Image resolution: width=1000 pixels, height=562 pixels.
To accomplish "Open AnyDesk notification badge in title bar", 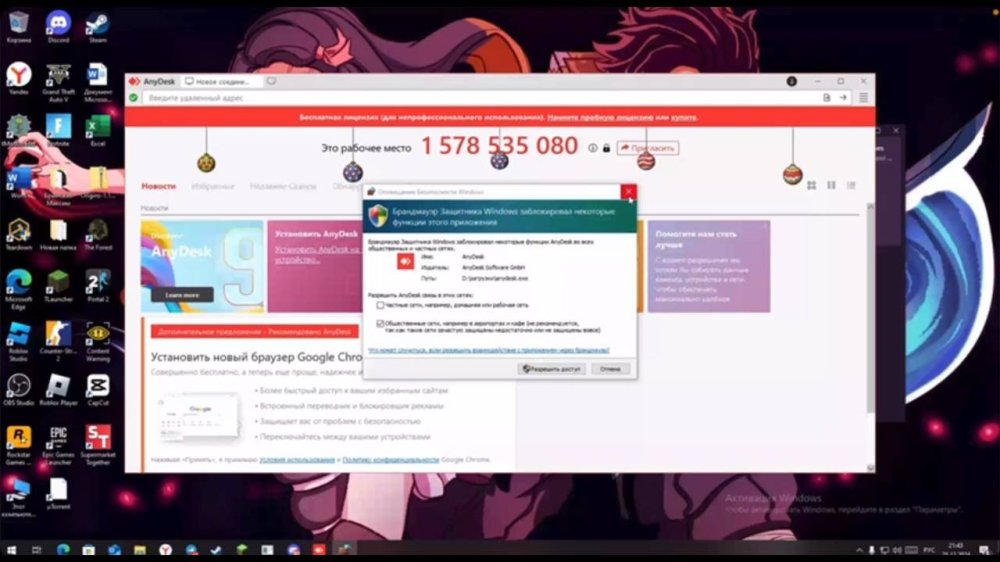I will [791, 81].
